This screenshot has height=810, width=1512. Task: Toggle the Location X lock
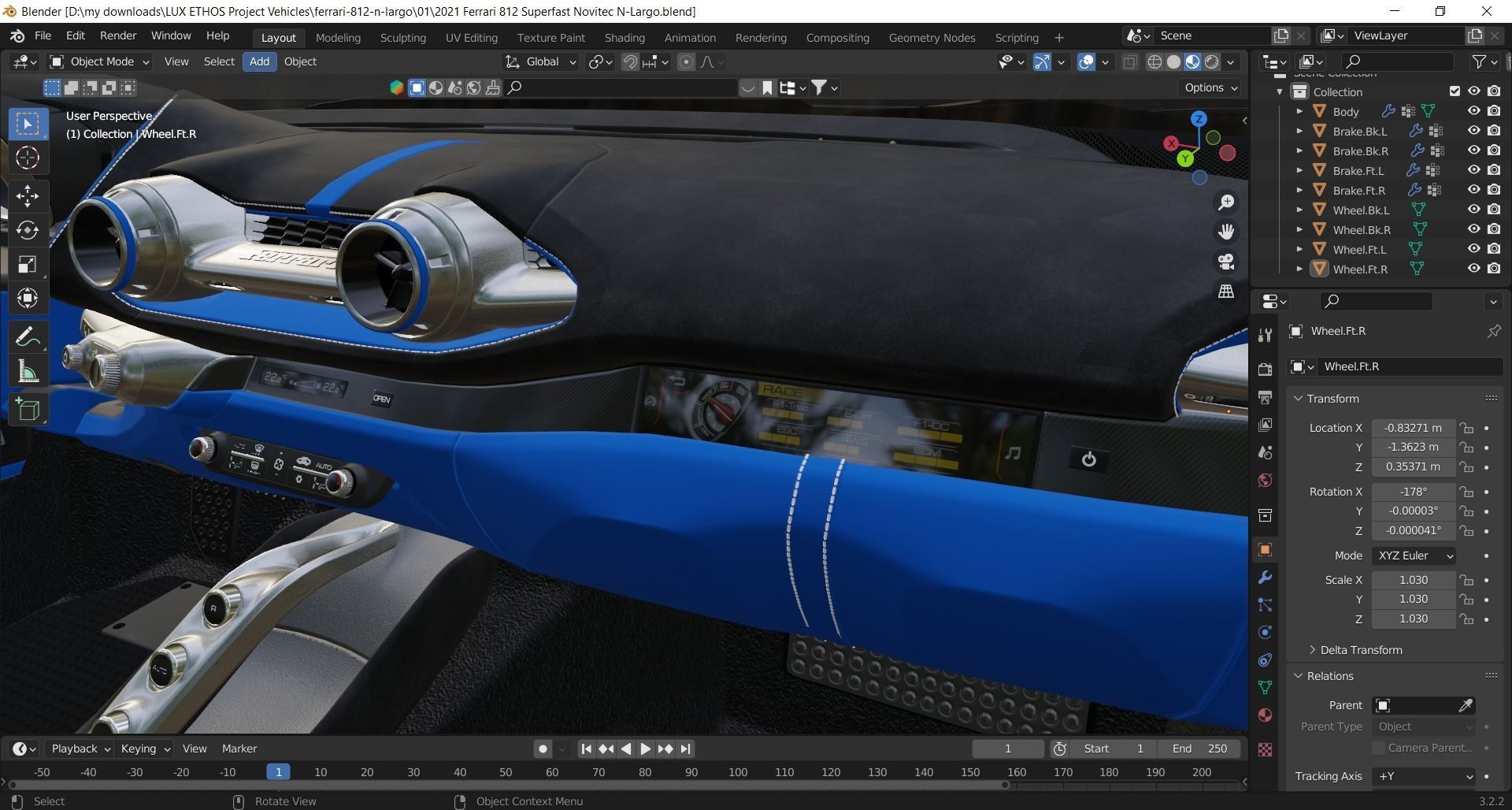pos(1466,428)
